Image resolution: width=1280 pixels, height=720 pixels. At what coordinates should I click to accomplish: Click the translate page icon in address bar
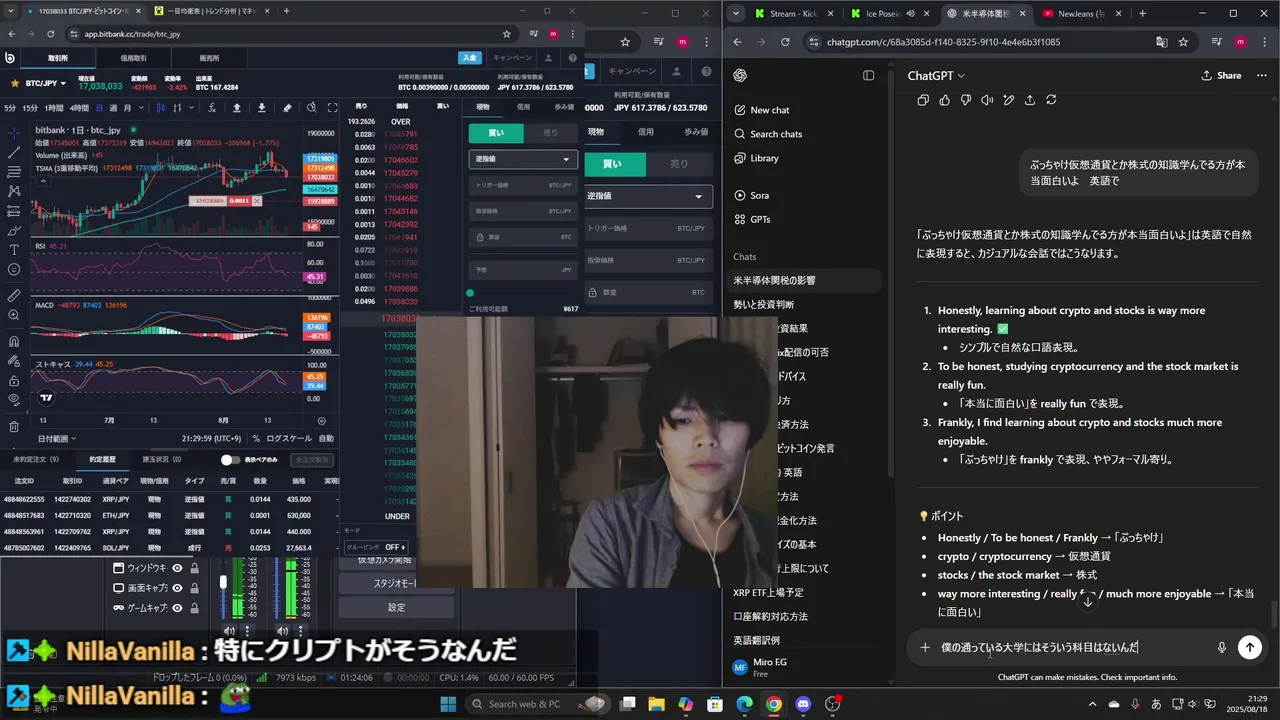(1161, 42)
